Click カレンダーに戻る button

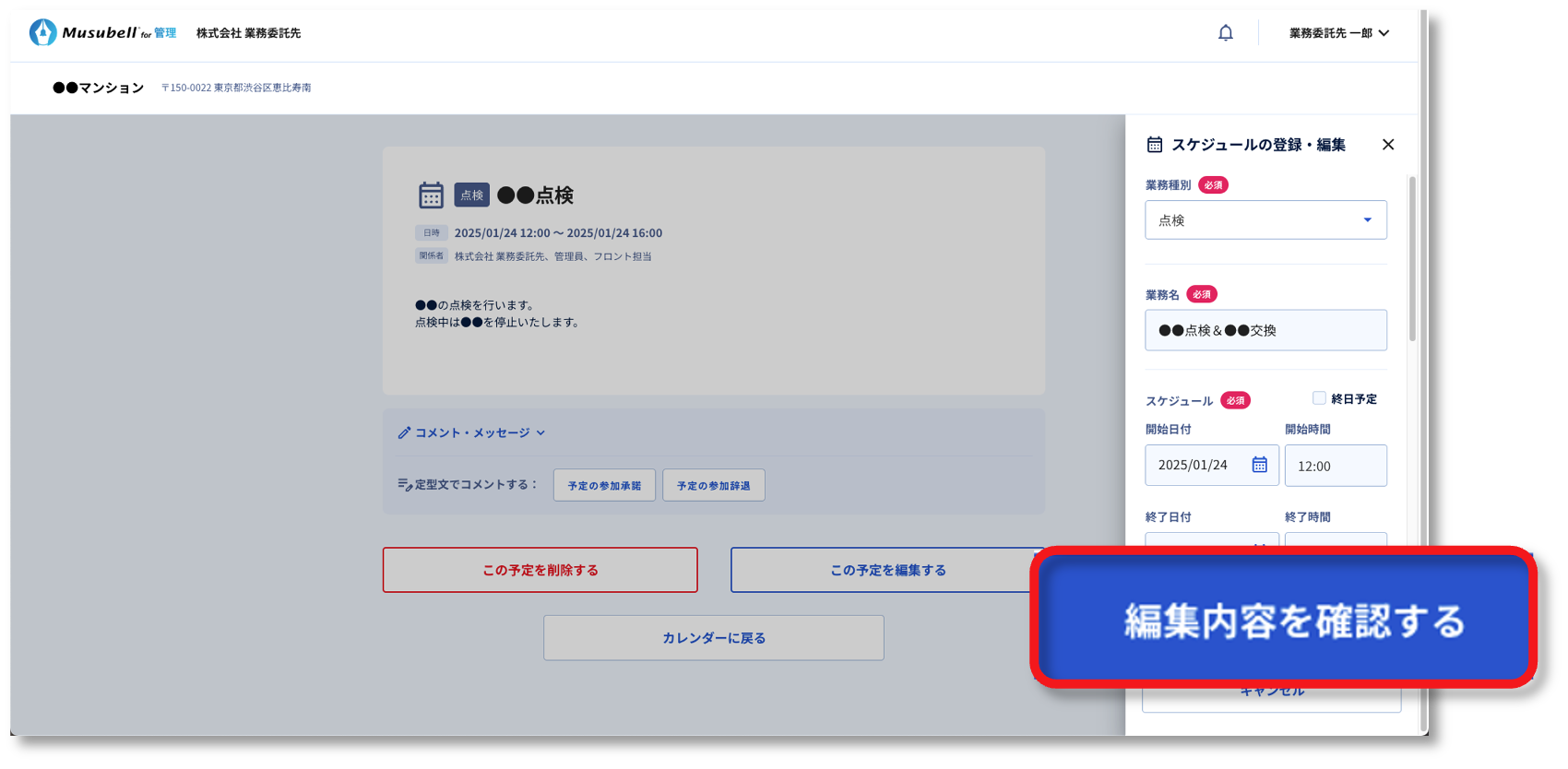click(x=713, y=638)
